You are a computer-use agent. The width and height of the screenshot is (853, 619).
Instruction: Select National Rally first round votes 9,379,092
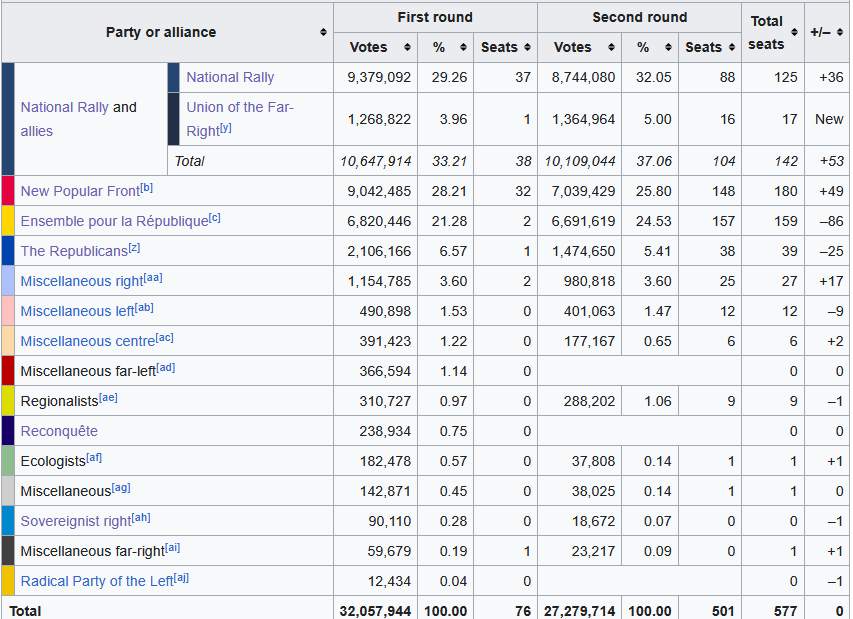click(379, 77)
